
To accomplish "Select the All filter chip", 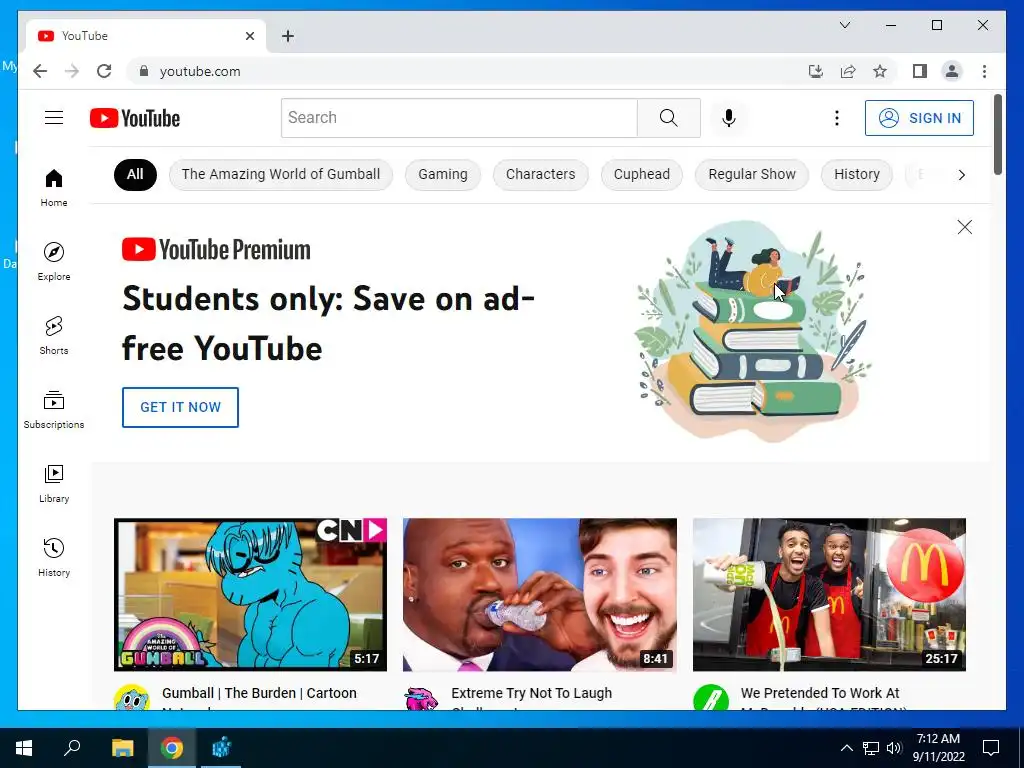I will point(135,174).
